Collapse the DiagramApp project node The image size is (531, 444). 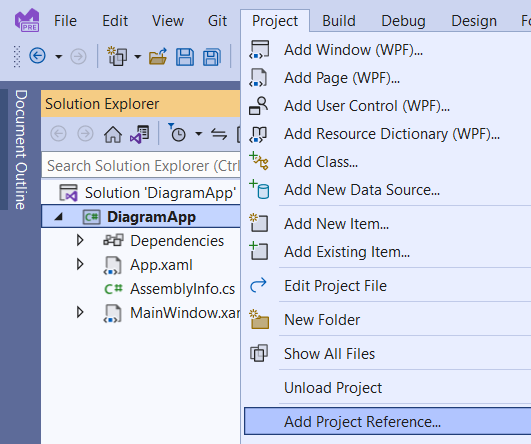(59, 217)
